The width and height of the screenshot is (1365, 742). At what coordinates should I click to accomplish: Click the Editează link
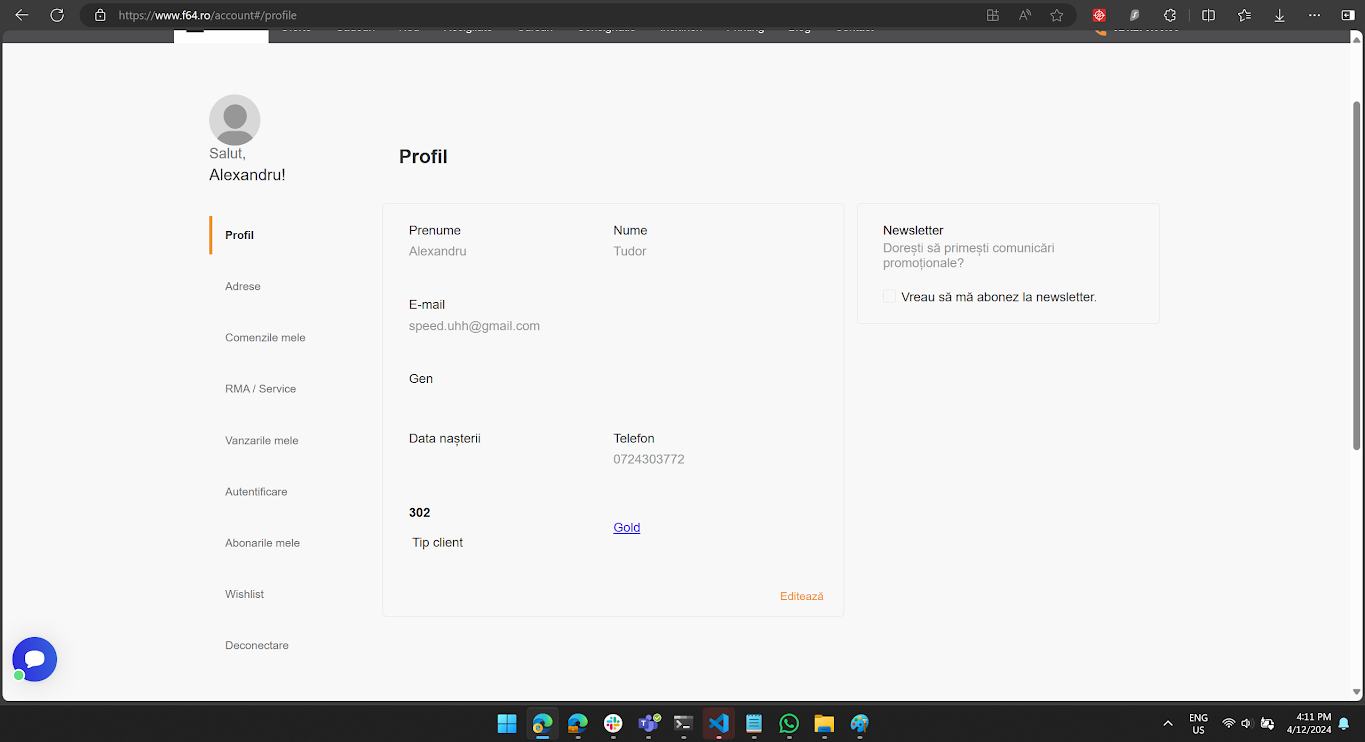tap(801, 596)
